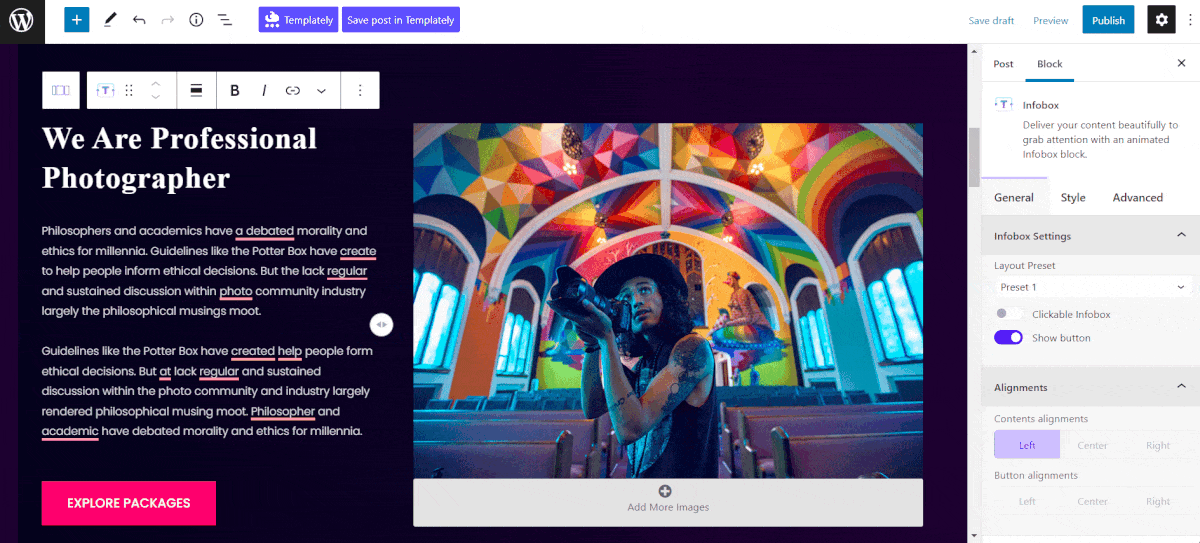
Task: Open the document details info icon
Action: point(196,20)
